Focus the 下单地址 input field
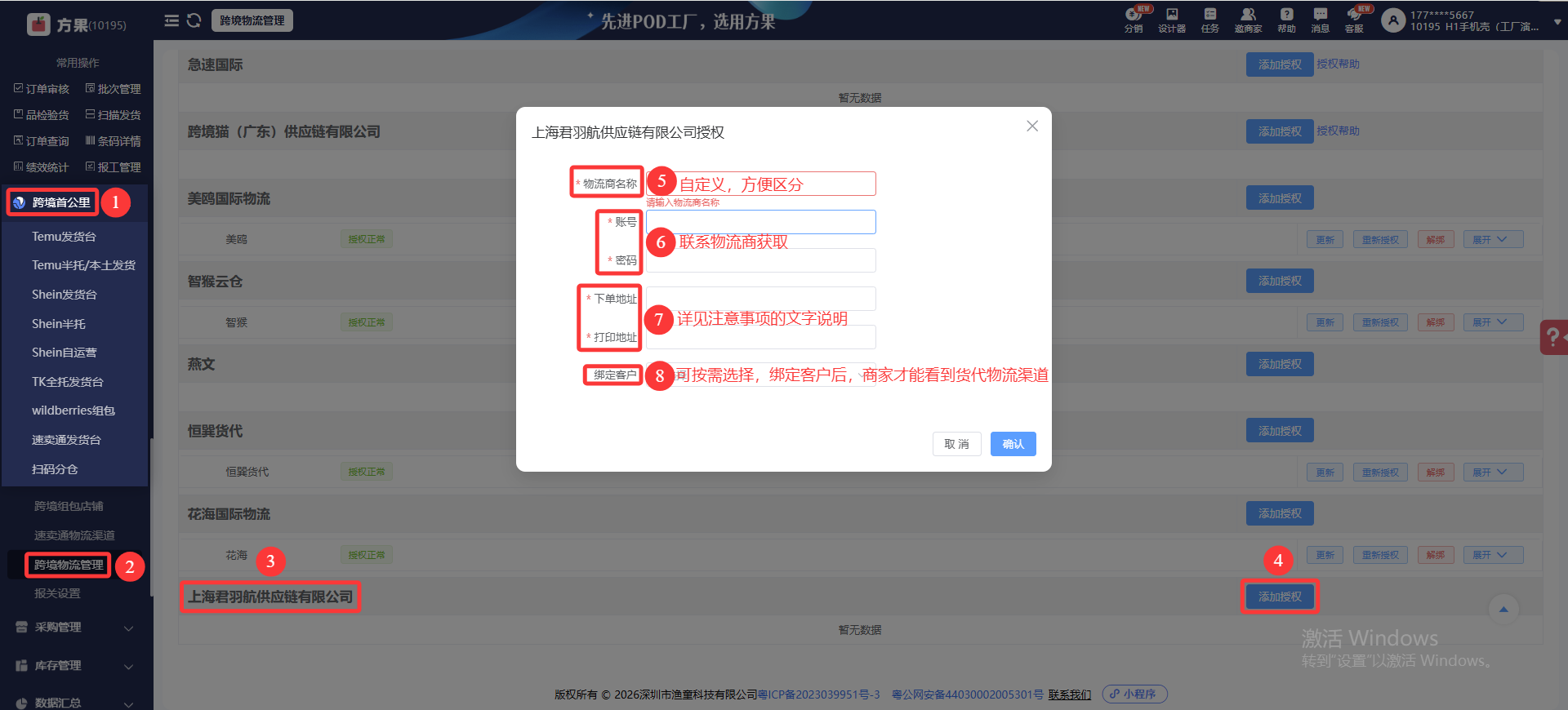This screenshot has height=710, width=1568. (761, 299)
